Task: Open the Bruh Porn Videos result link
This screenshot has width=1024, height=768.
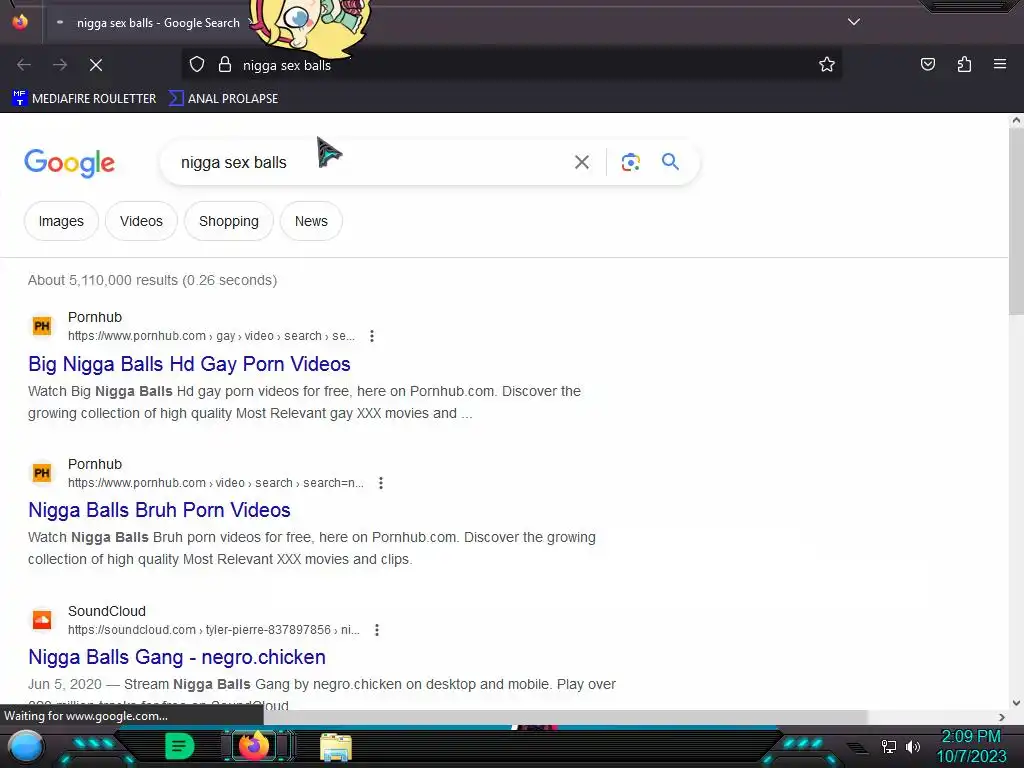Action: point(159,510)
